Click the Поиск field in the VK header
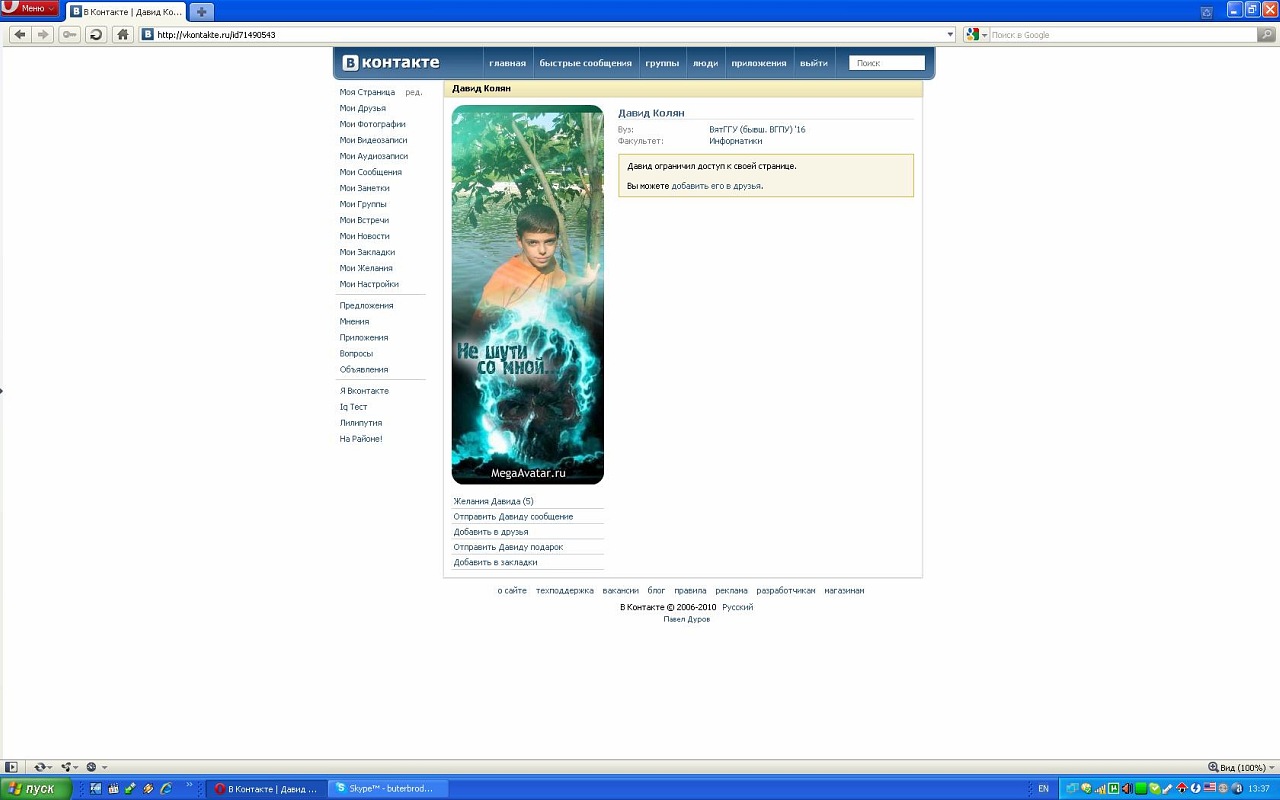The image size is (1280, 800). [887, 63]
